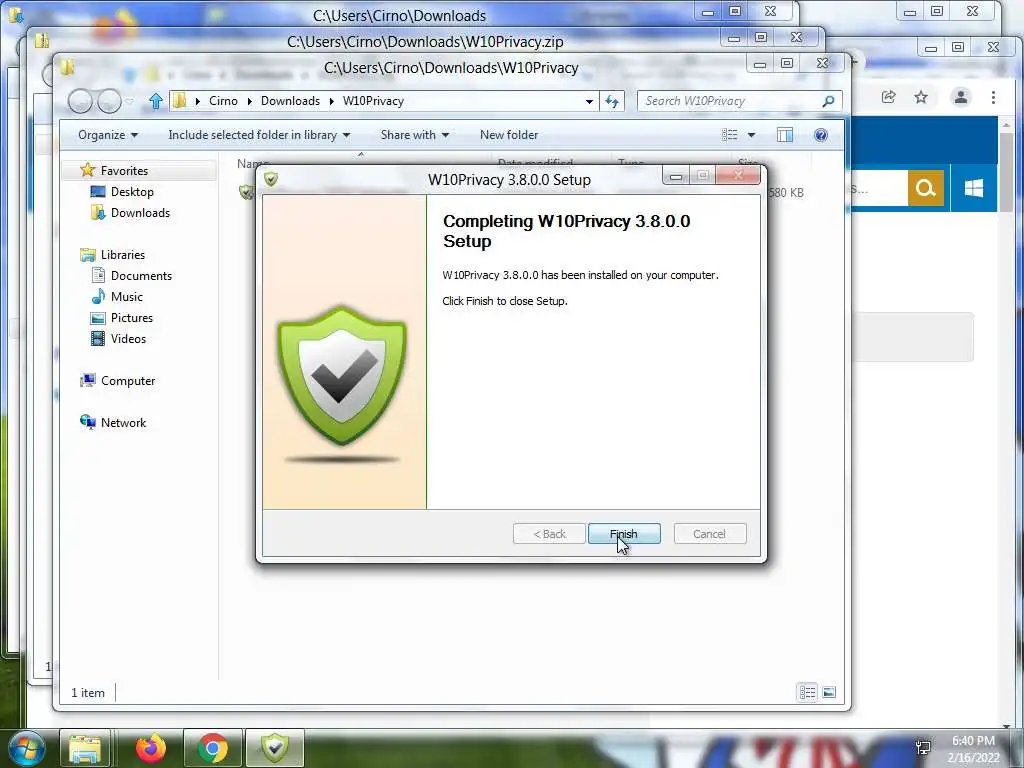Click the Downloads breadcrumb in address bar

pos(291,101)
